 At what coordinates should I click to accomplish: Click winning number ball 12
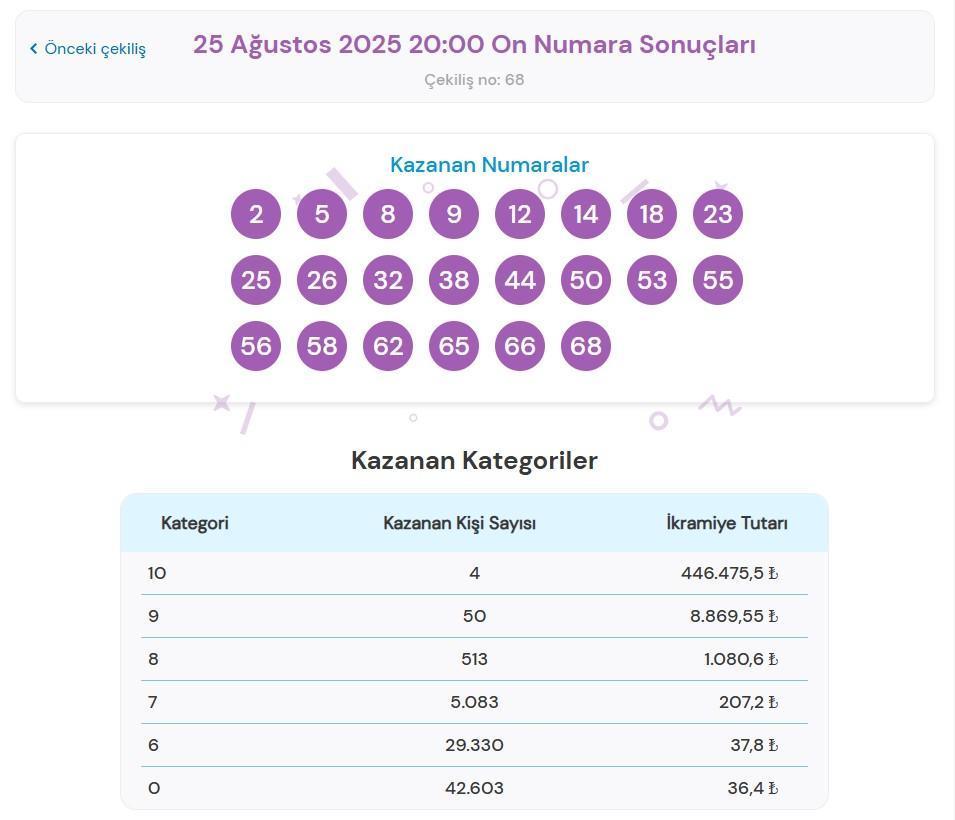pyautogui.click(x=520, y=214)
